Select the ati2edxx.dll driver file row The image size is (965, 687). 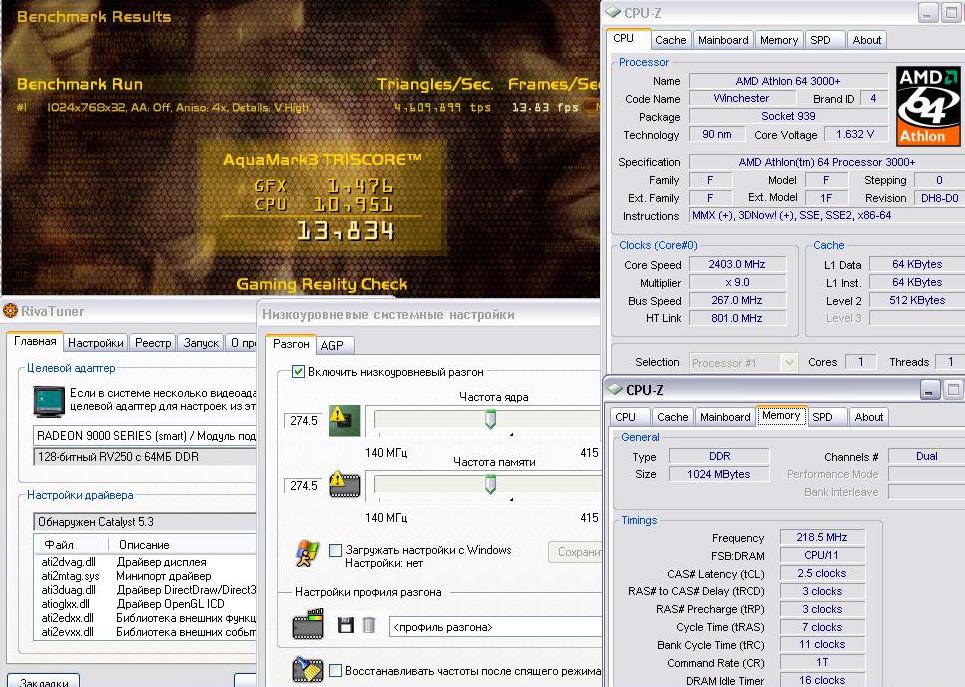146,618
